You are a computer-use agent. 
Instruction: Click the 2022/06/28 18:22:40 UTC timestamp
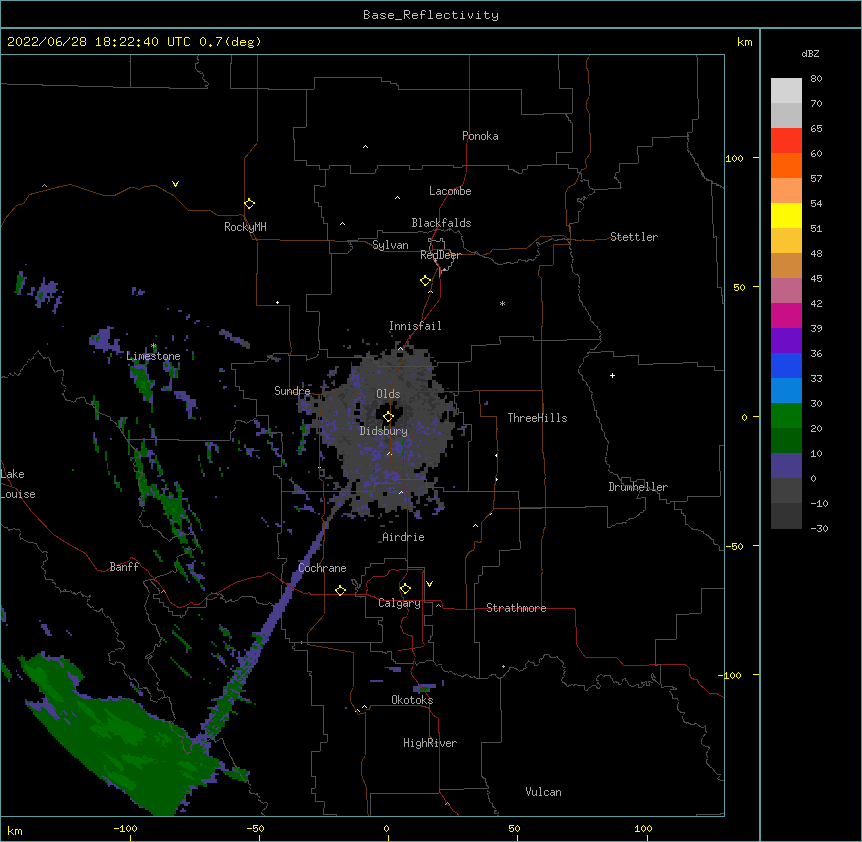tap(99, 42)
